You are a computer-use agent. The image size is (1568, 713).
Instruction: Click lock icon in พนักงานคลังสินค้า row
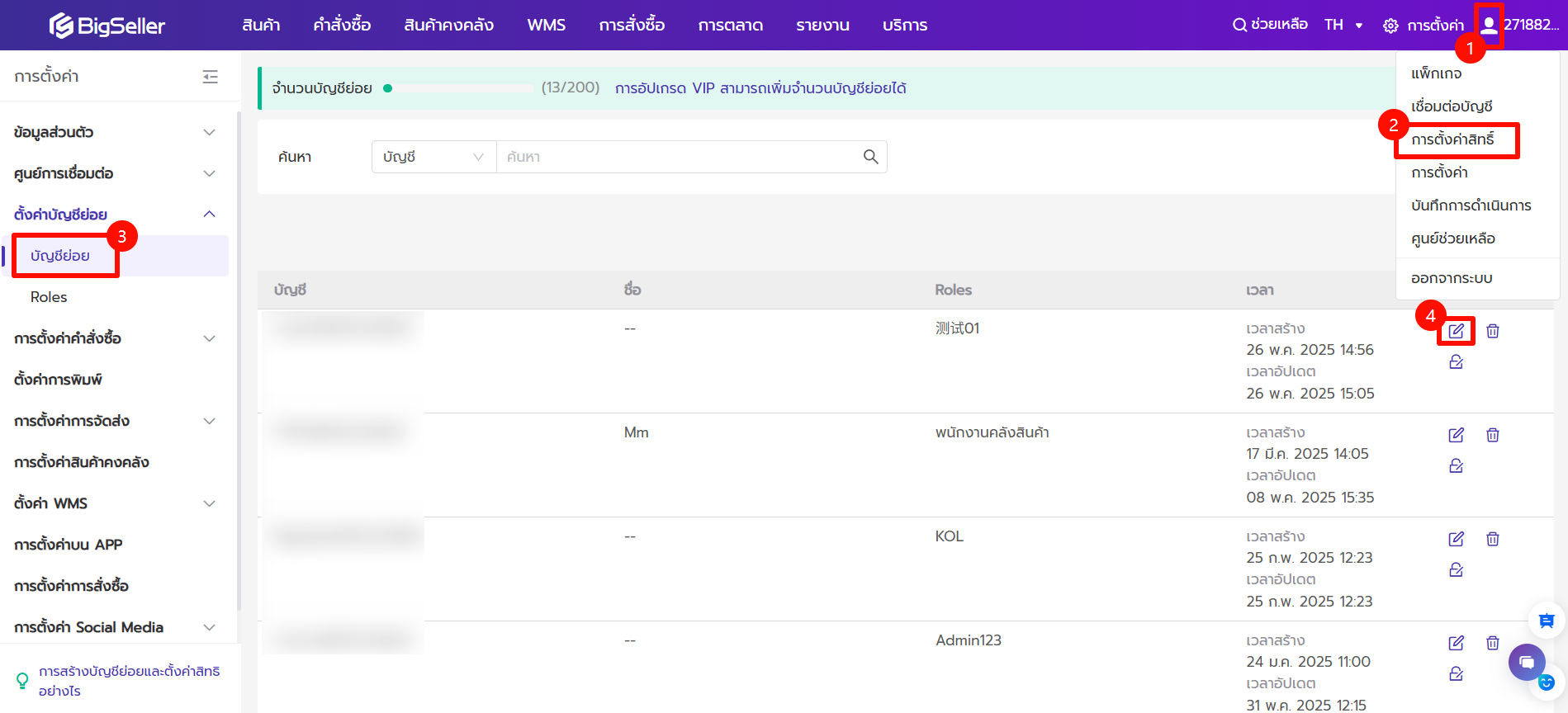pos(1457,466)
